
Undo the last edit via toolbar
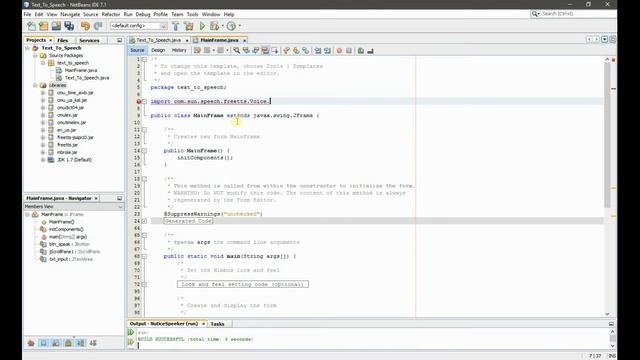(x=85, y=26)
